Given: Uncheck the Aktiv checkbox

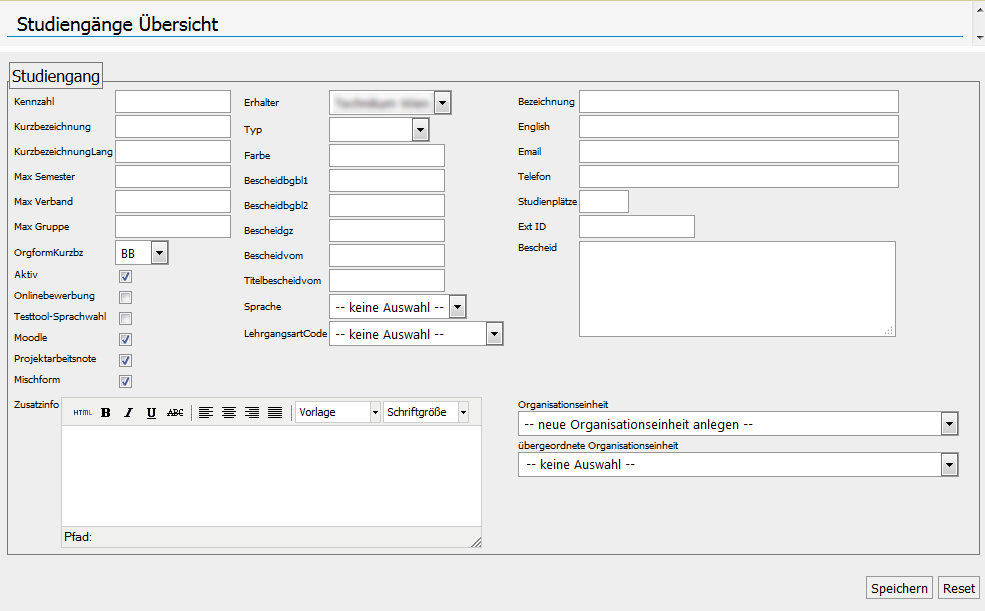Looking at the screenshot, I should coord(126,276).
